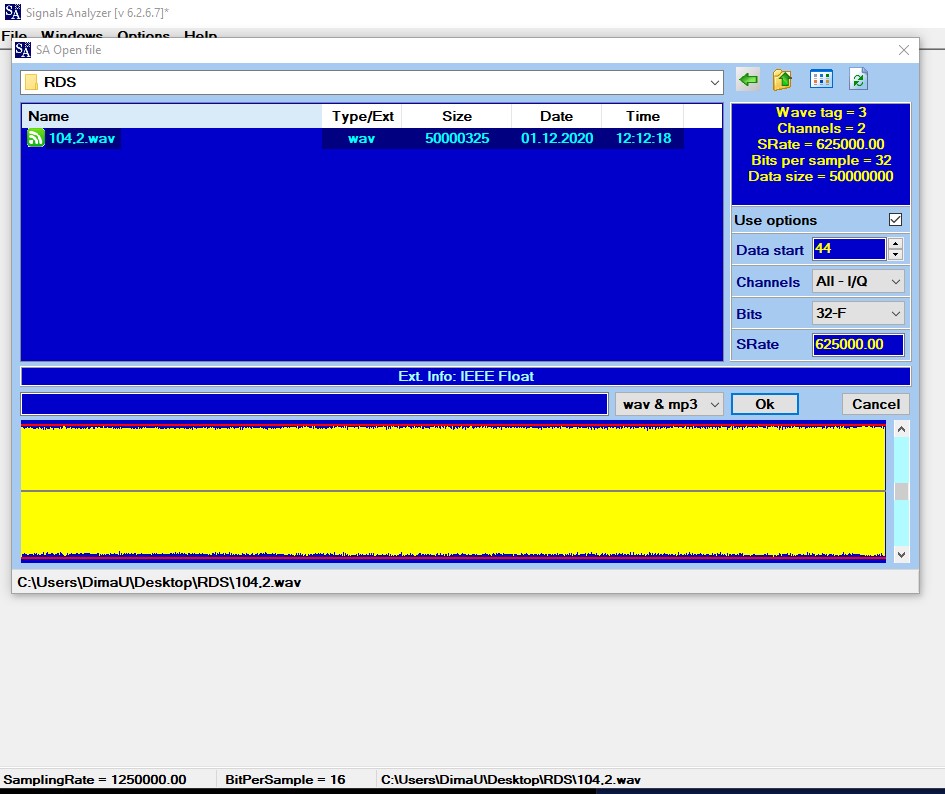The width and height of the screenshot is (945, 794).
Task: Click the Signals Analyzer app title icon
Action: click(x=12, y=11)
